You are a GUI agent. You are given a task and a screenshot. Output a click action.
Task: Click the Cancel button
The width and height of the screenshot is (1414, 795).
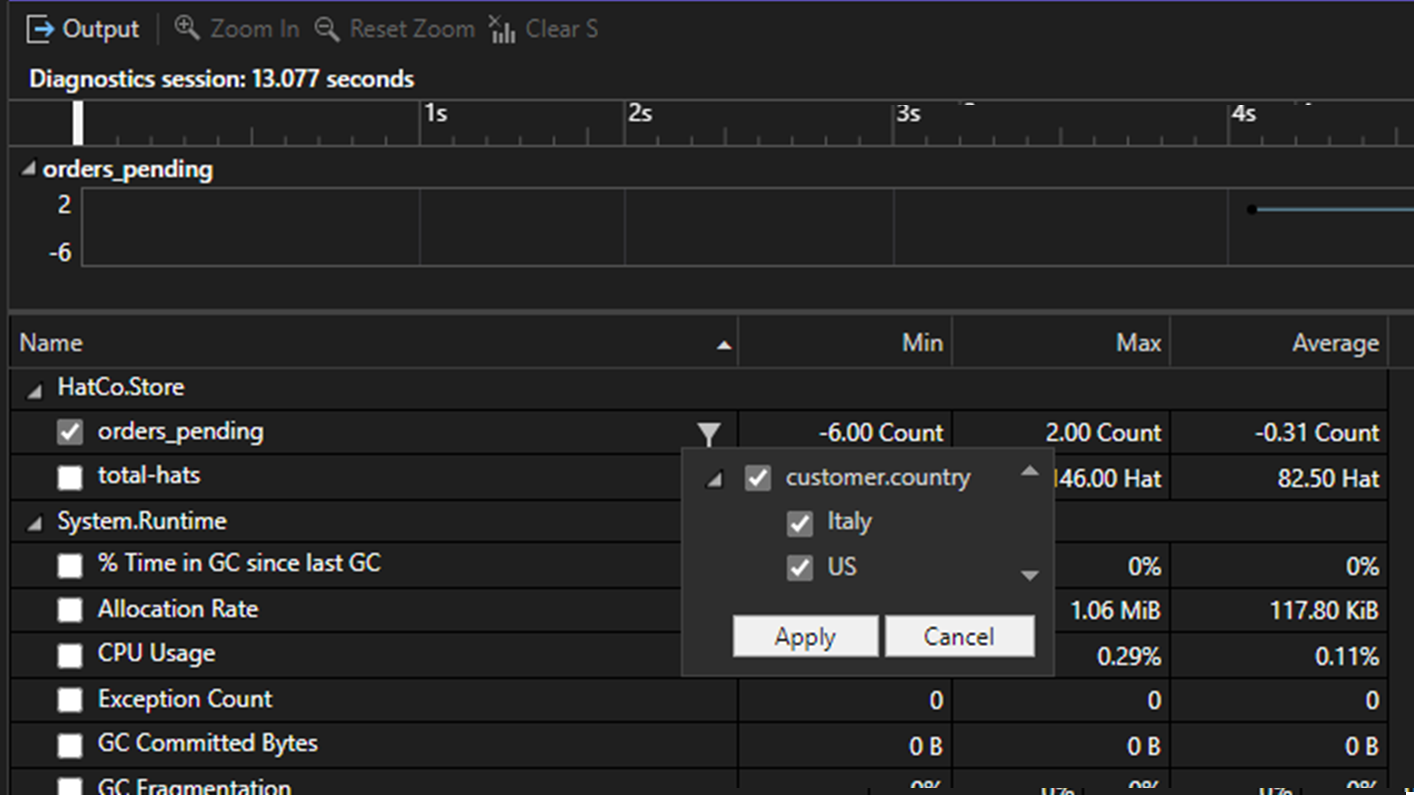[959, 636]
